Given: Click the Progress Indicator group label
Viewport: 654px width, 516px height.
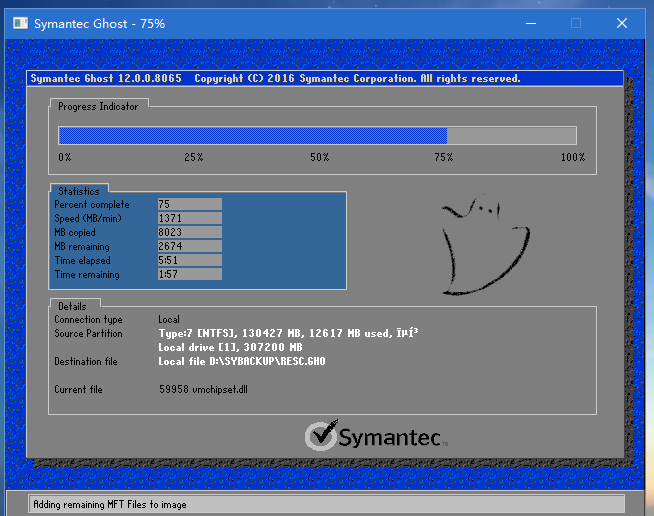Looking at the screenshot, I should (x=98, y=107).
